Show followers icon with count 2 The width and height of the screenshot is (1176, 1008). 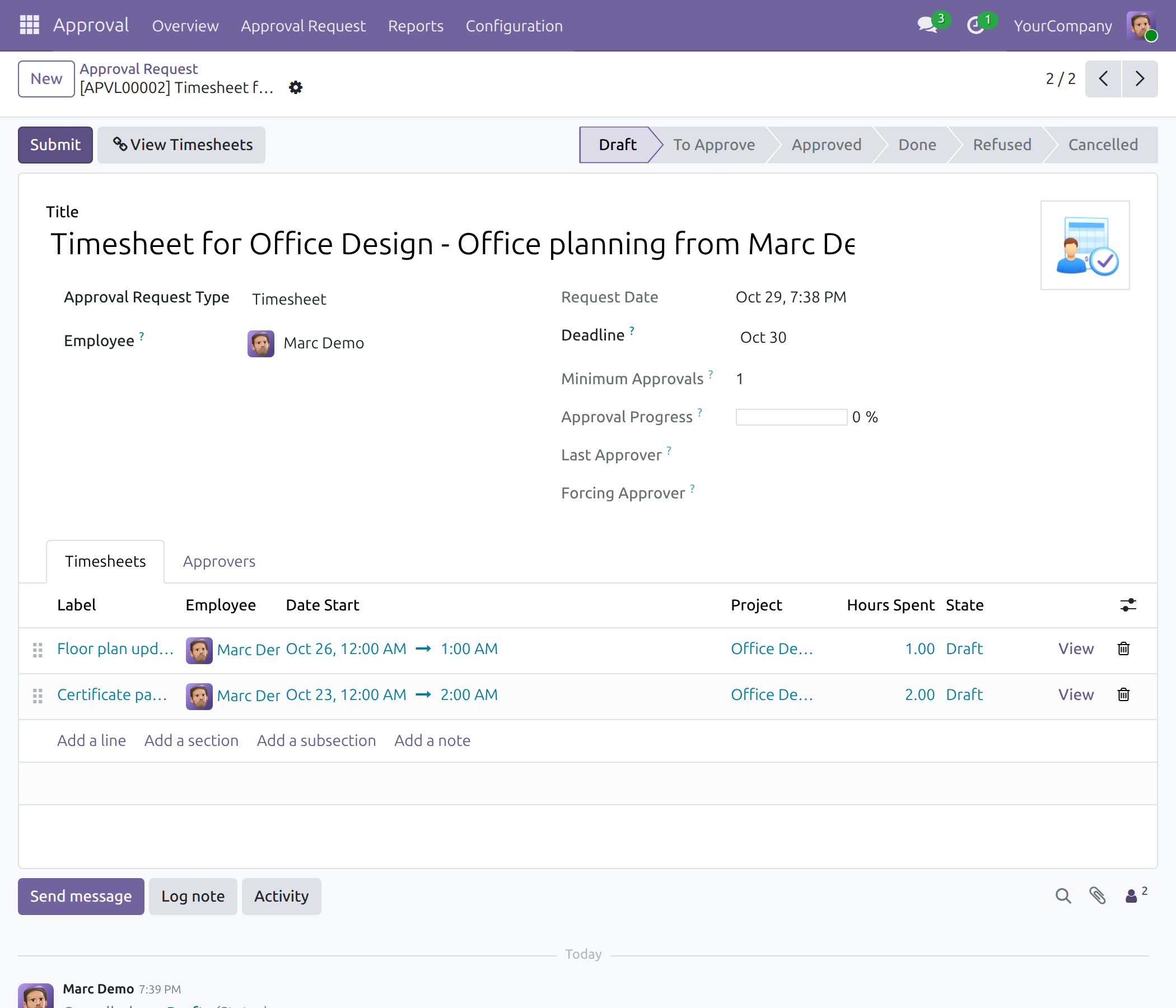tap(1136, 895)
